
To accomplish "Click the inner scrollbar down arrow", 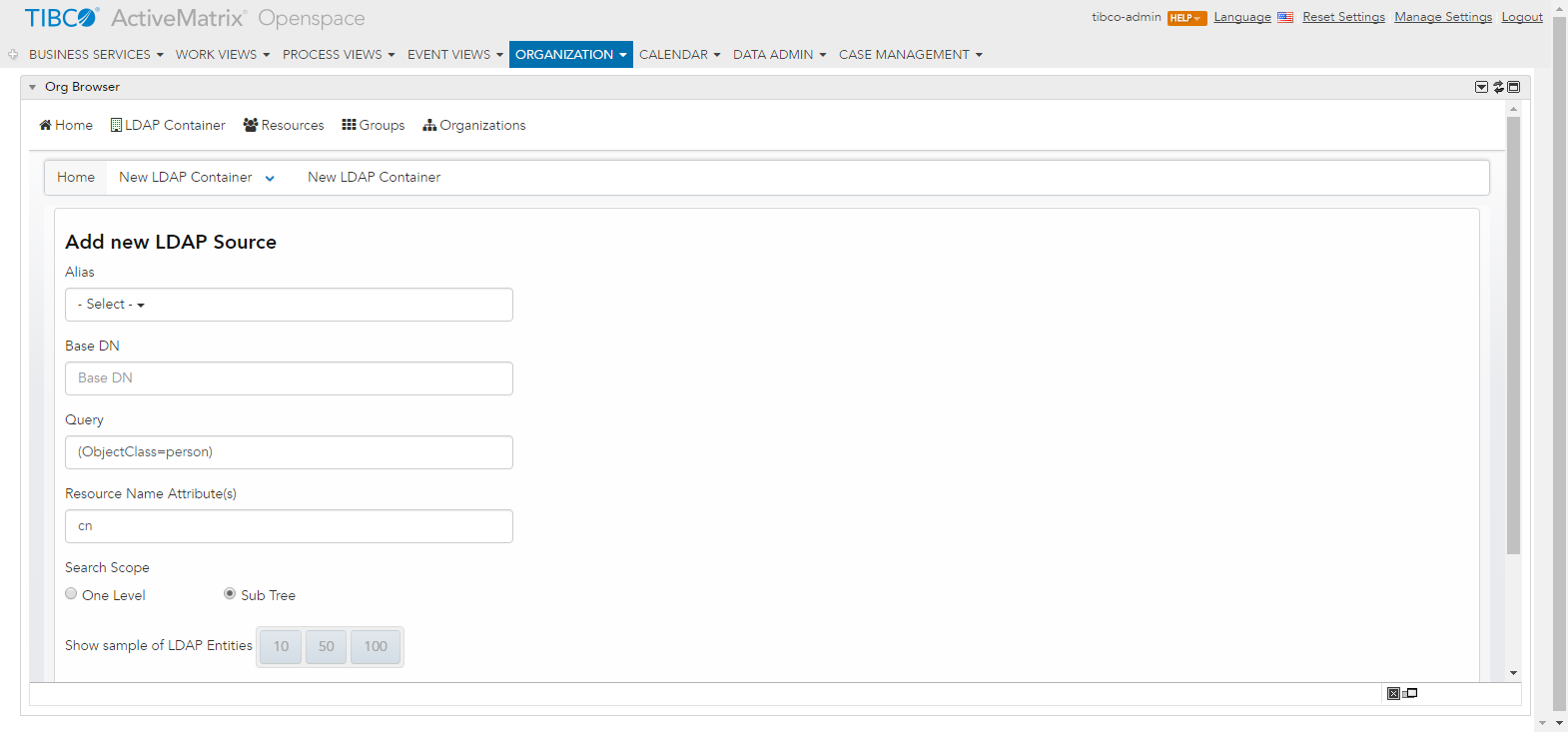I will click(1513, 673).
